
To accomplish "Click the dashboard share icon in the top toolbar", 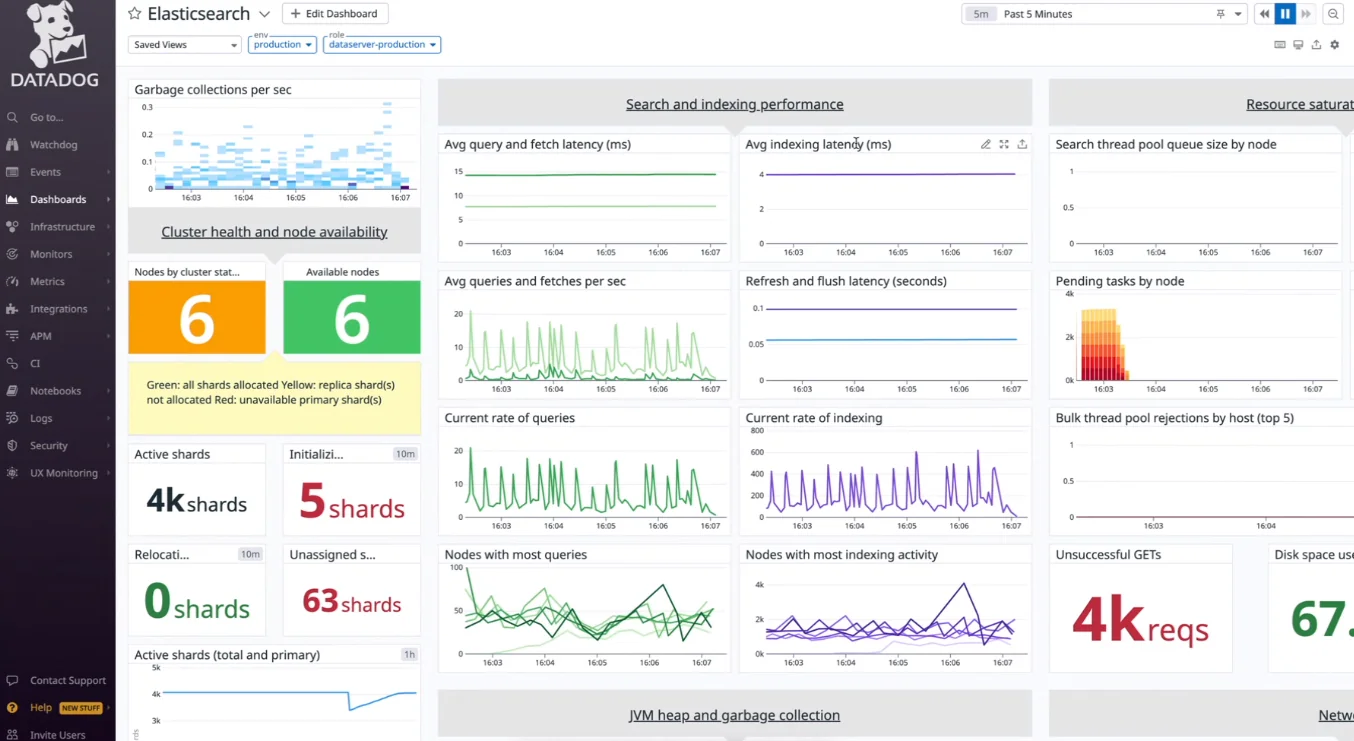I will [1316, 45].
